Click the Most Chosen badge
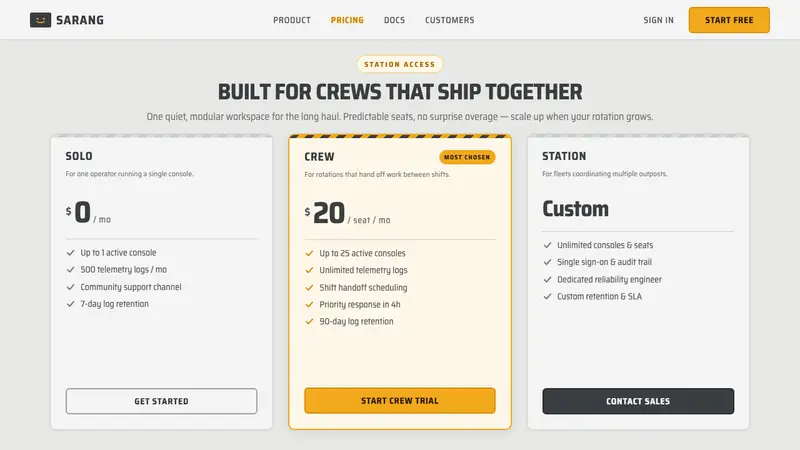 467,157
